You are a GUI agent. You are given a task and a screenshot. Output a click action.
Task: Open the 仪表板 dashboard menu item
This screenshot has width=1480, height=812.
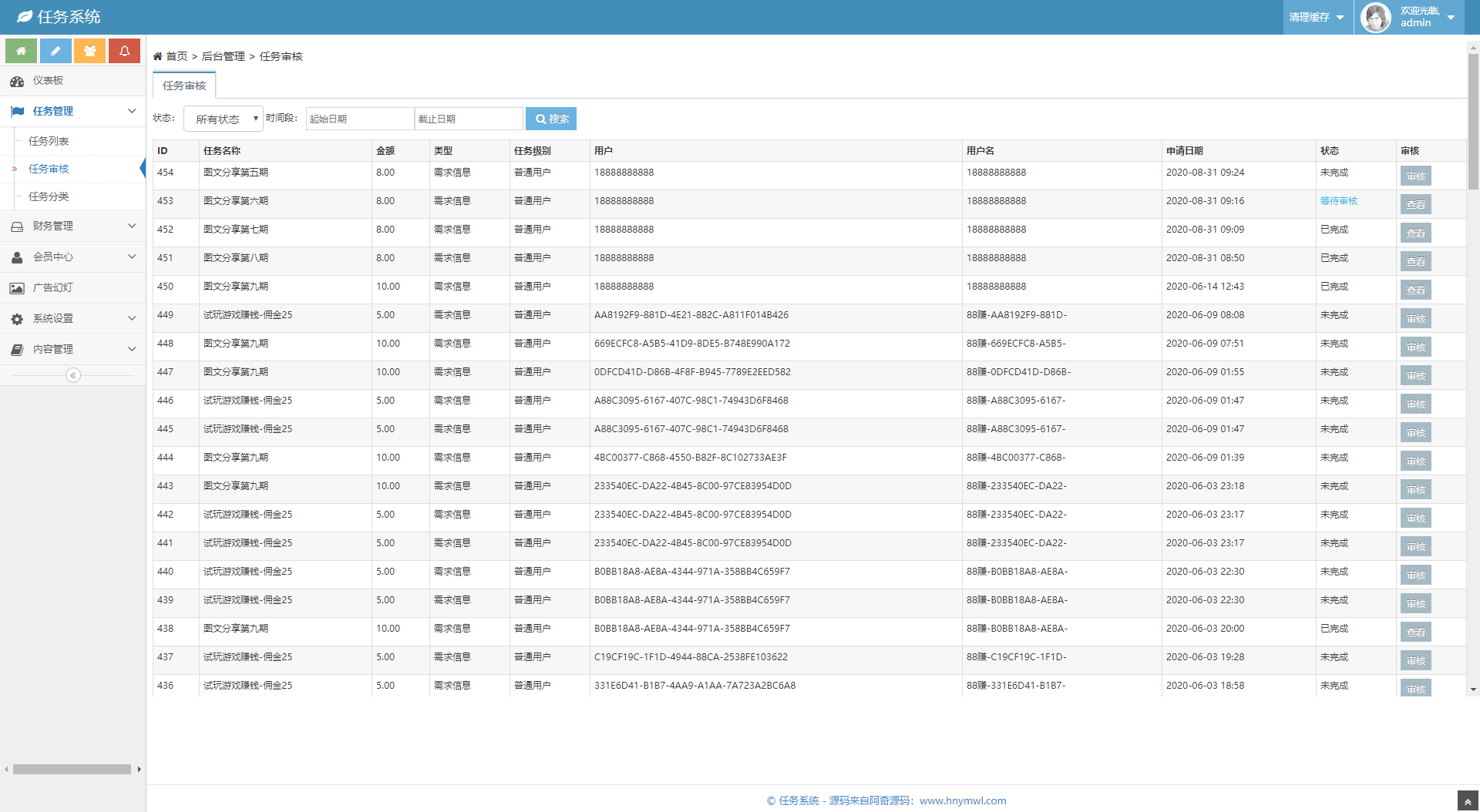pos(48,81)
